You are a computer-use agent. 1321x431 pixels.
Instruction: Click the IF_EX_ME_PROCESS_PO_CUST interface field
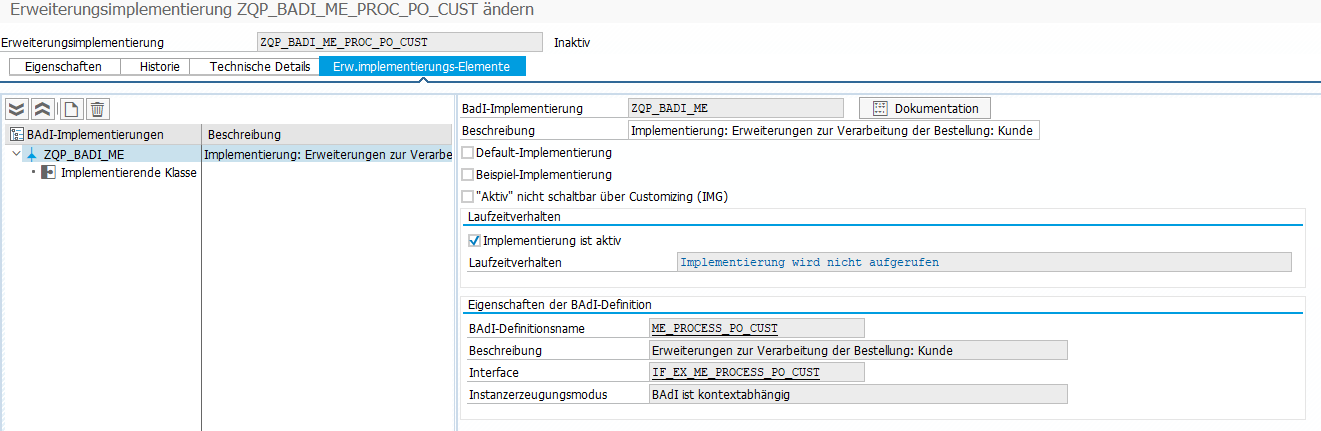[756, 372]
